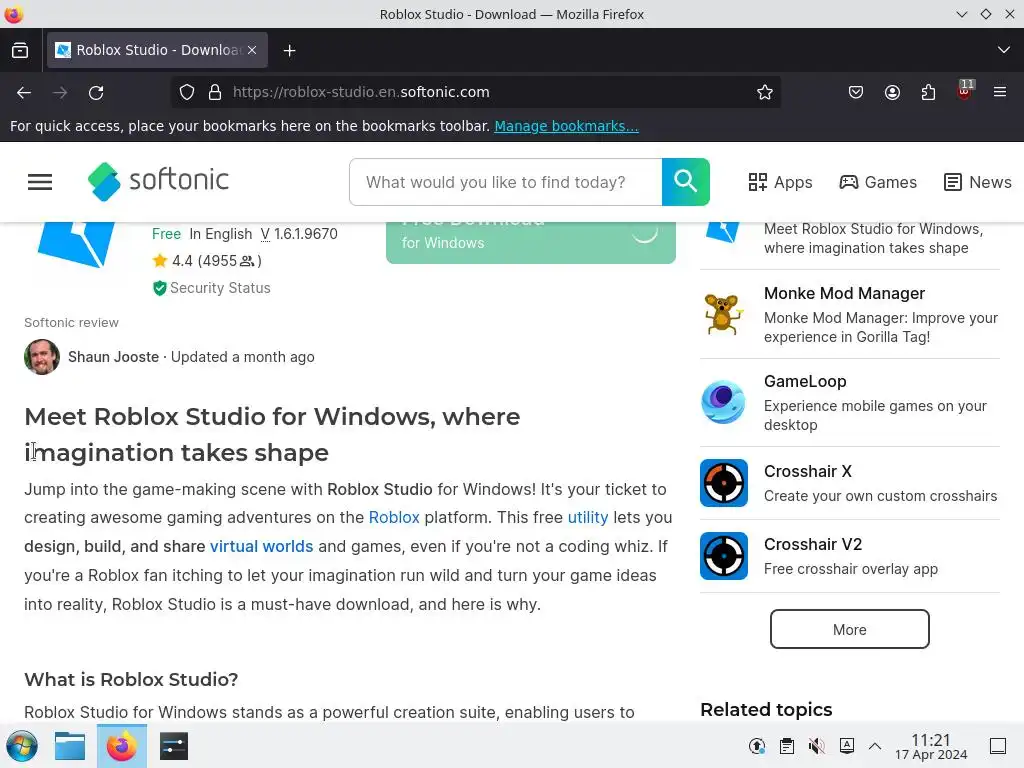1024x768 pixels.
Task: Expand hidden system tray icons
Action: coord(875,746)
